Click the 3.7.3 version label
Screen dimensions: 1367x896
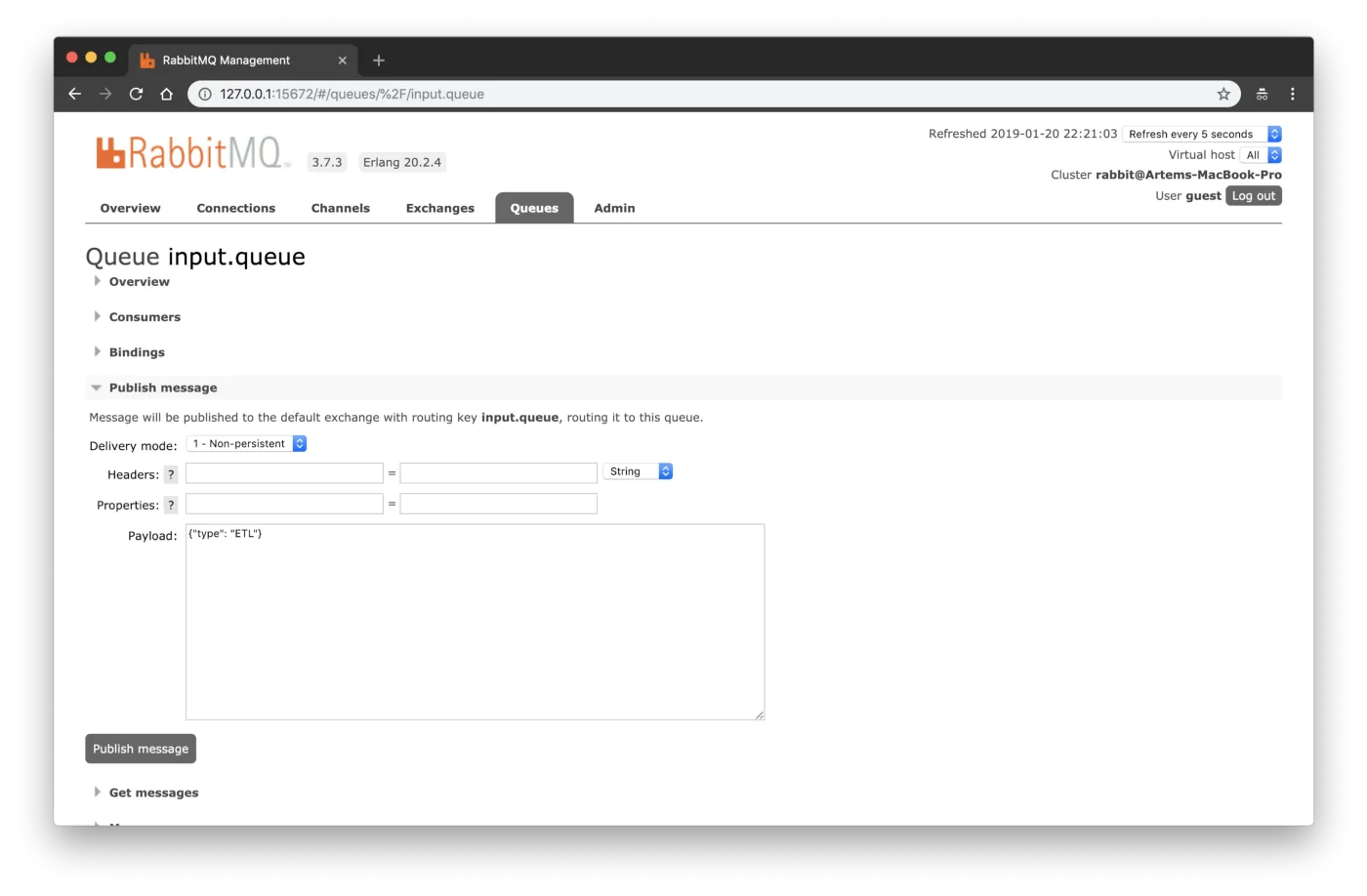pyautogui.click(x=327, y=162)
